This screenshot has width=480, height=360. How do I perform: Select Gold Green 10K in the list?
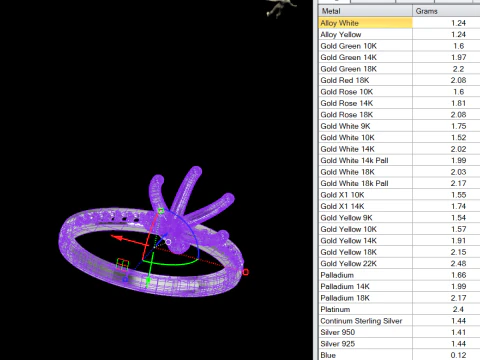(x=399, y=46)
